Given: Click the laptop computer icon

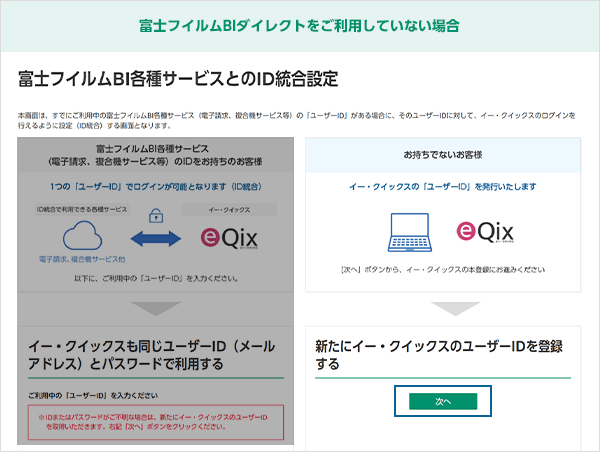Looking at the screenshot, I should coord(409,232).
